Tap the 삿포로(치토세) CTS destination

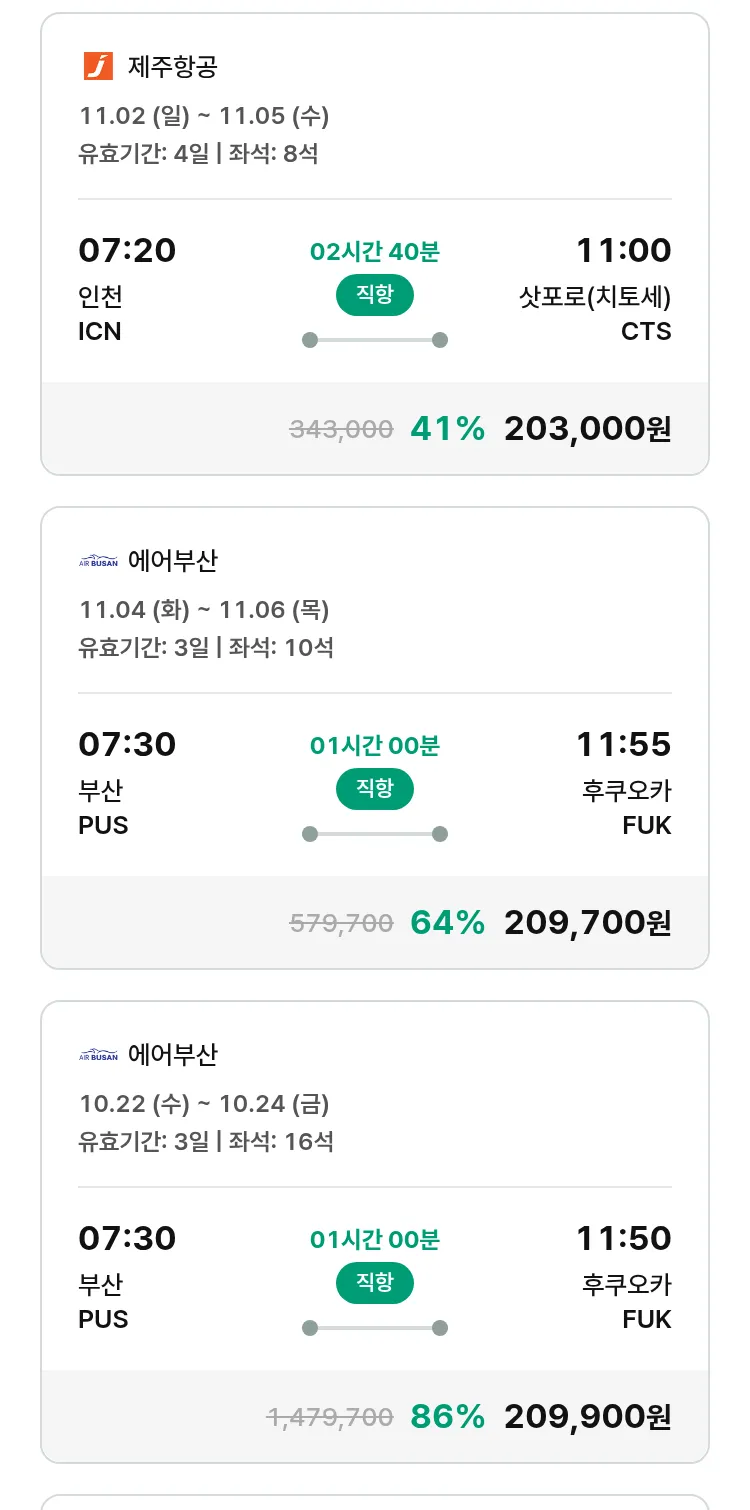(595, 313)
